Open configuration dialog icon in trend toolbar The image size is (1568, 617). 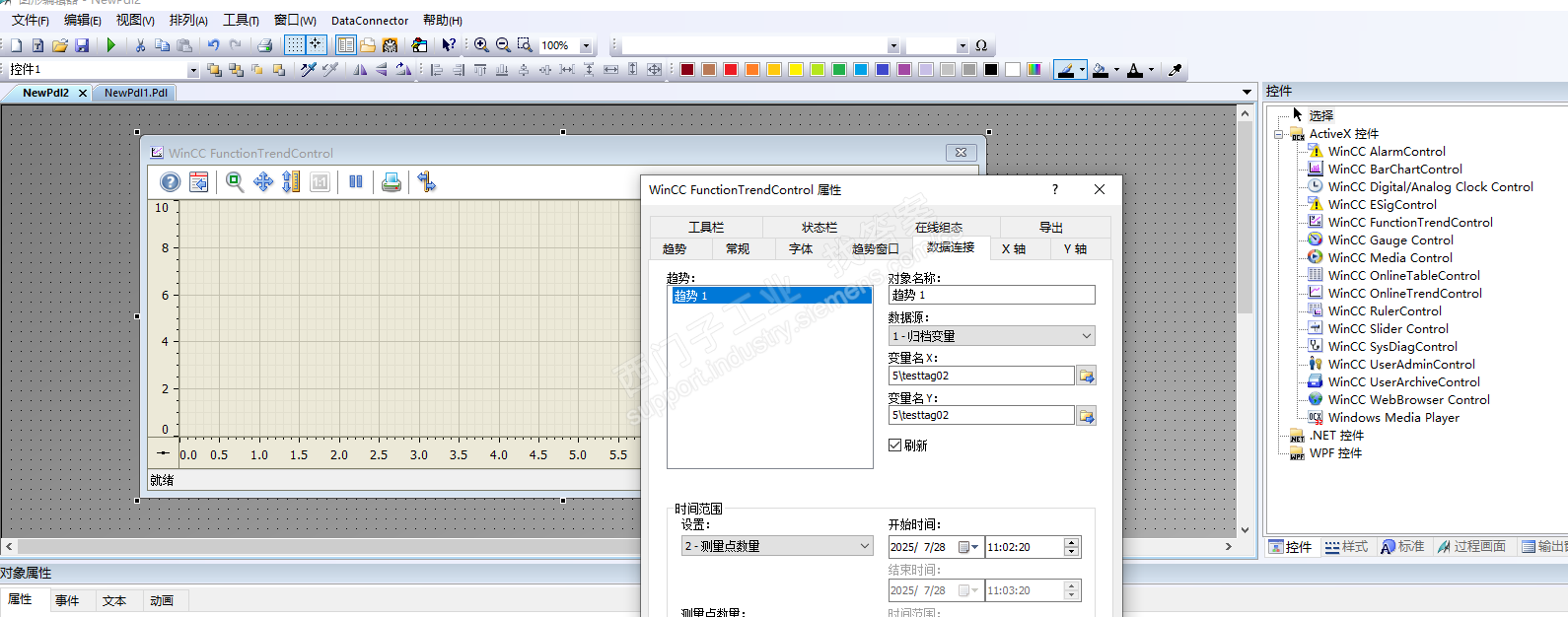(x=198, y=182)
